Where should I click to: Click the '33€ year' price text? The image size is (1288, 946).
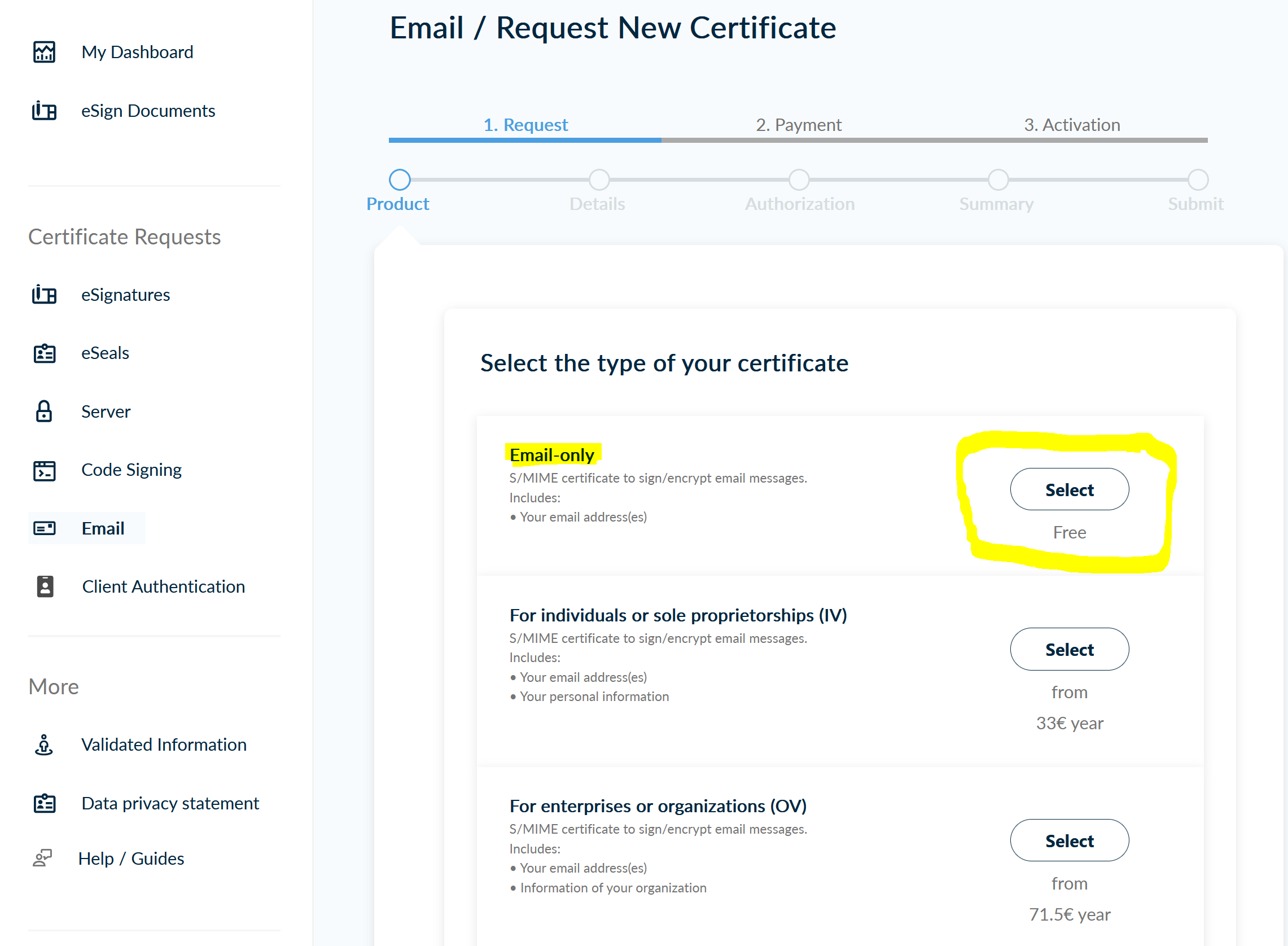[x=1070, y=723]
